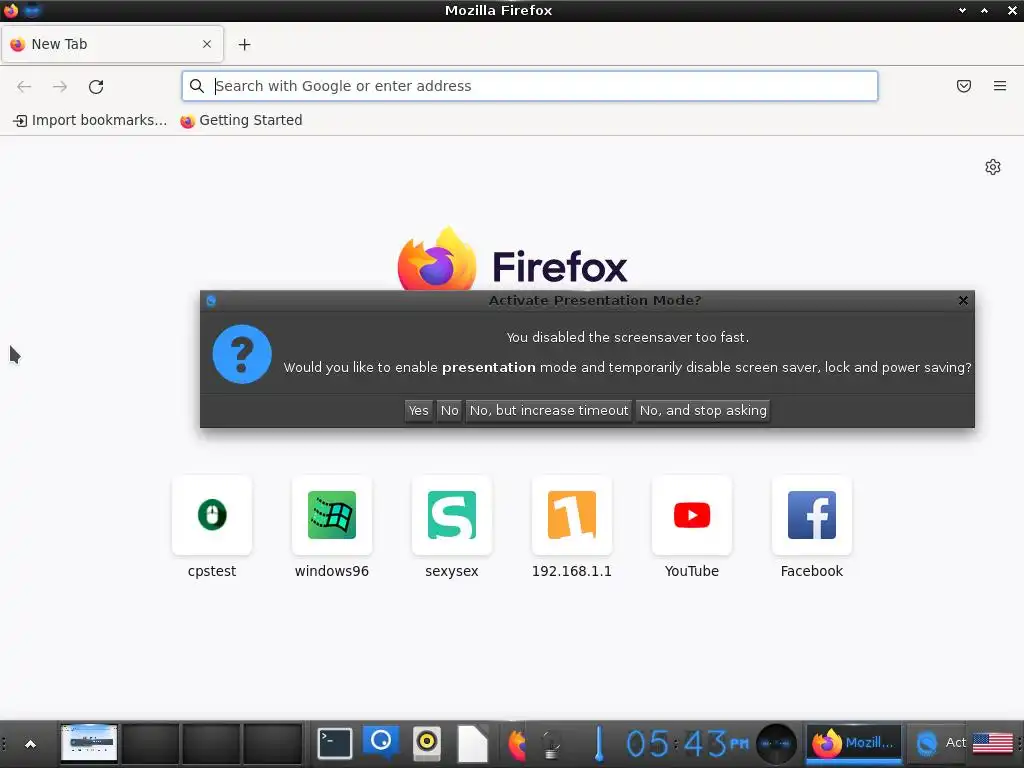Switch to the fourth workspace
1024x768 pixels.
pos(273,743)
